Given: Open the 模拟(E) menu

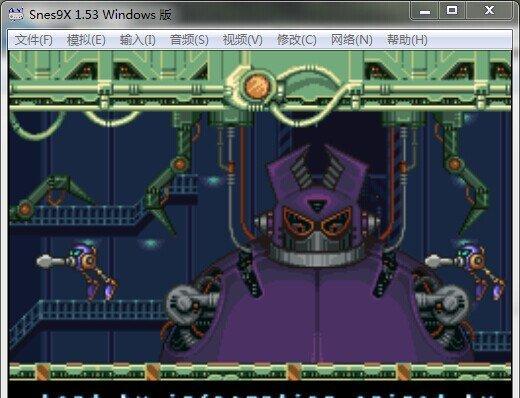Looking at the screenshot, I should tap(86, 40).
